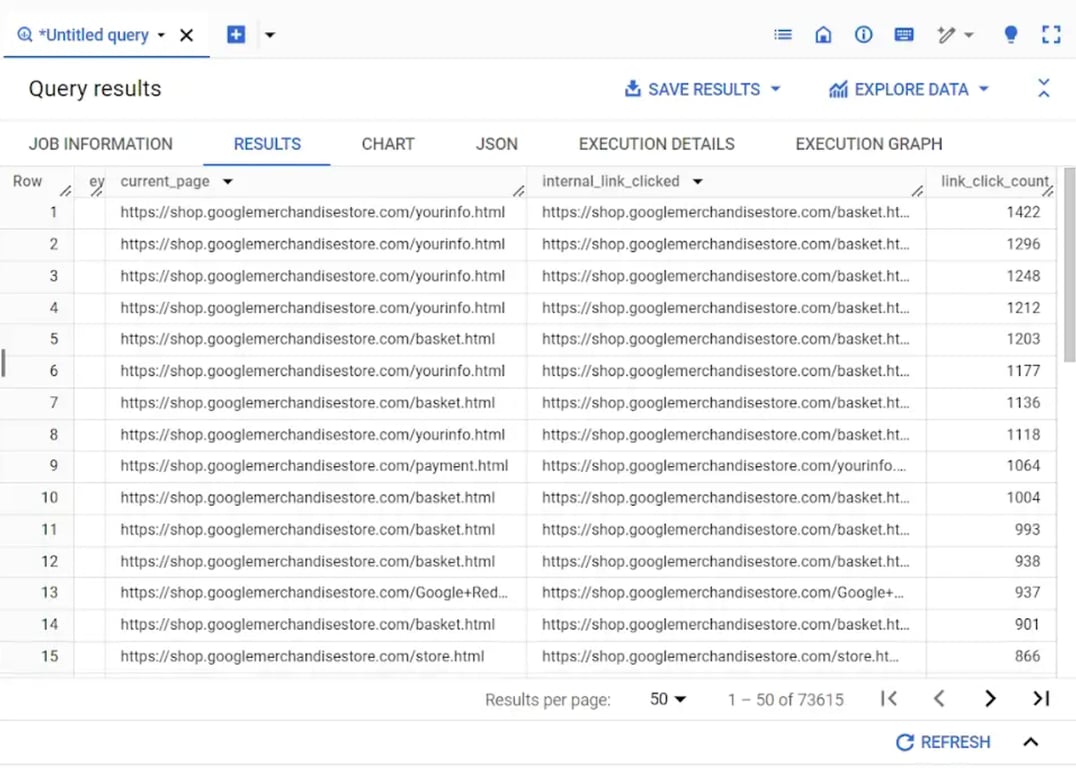Select the JOB INFORMATION tab
The height and width of the screenshot is (768, 1076).
click(101, 144)
